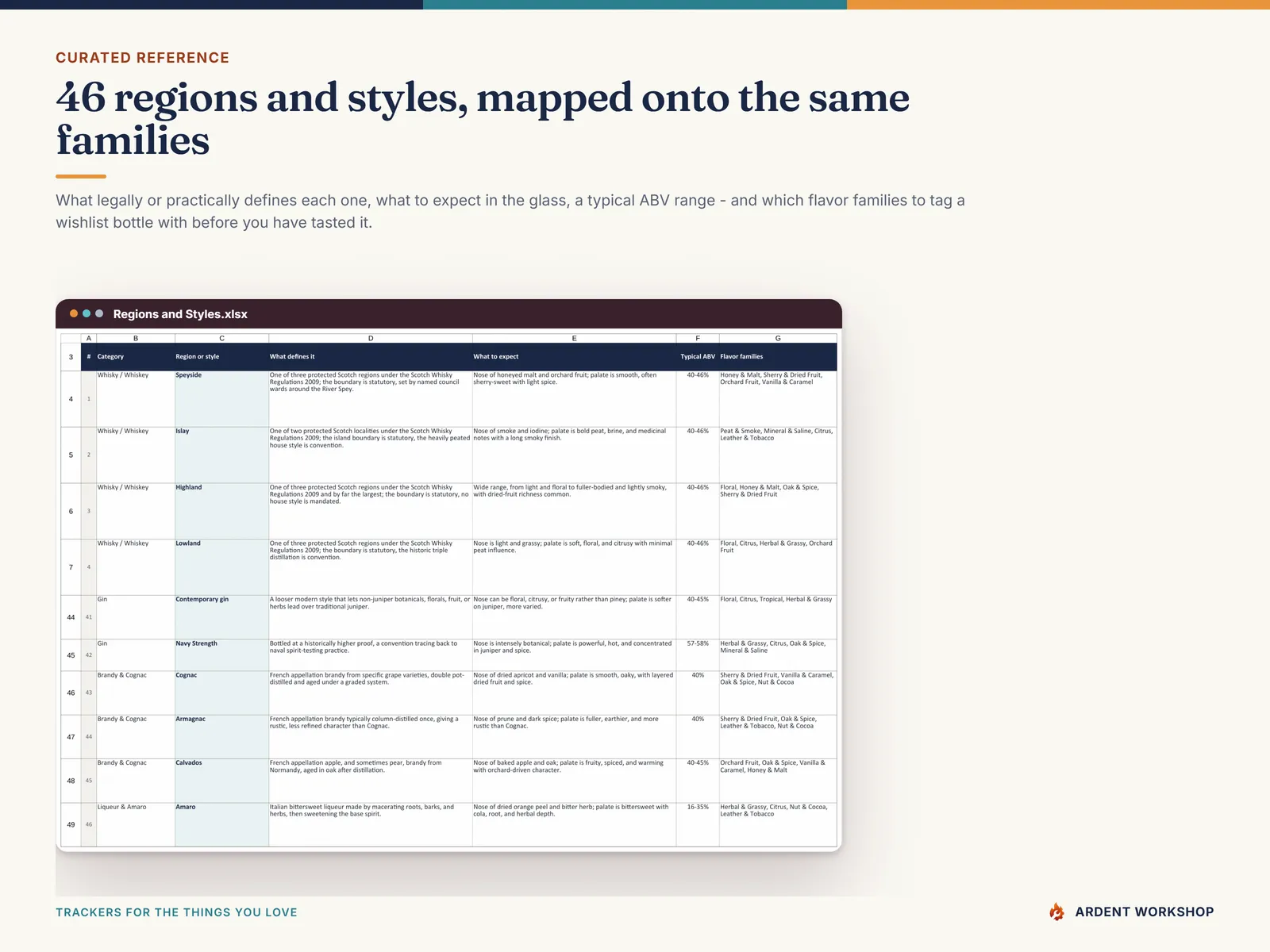Click TRACKERS FOR THE THINGS YOU LOVE footer
The height and width of the screenshot is (952, 1270).
coord(176,912)
